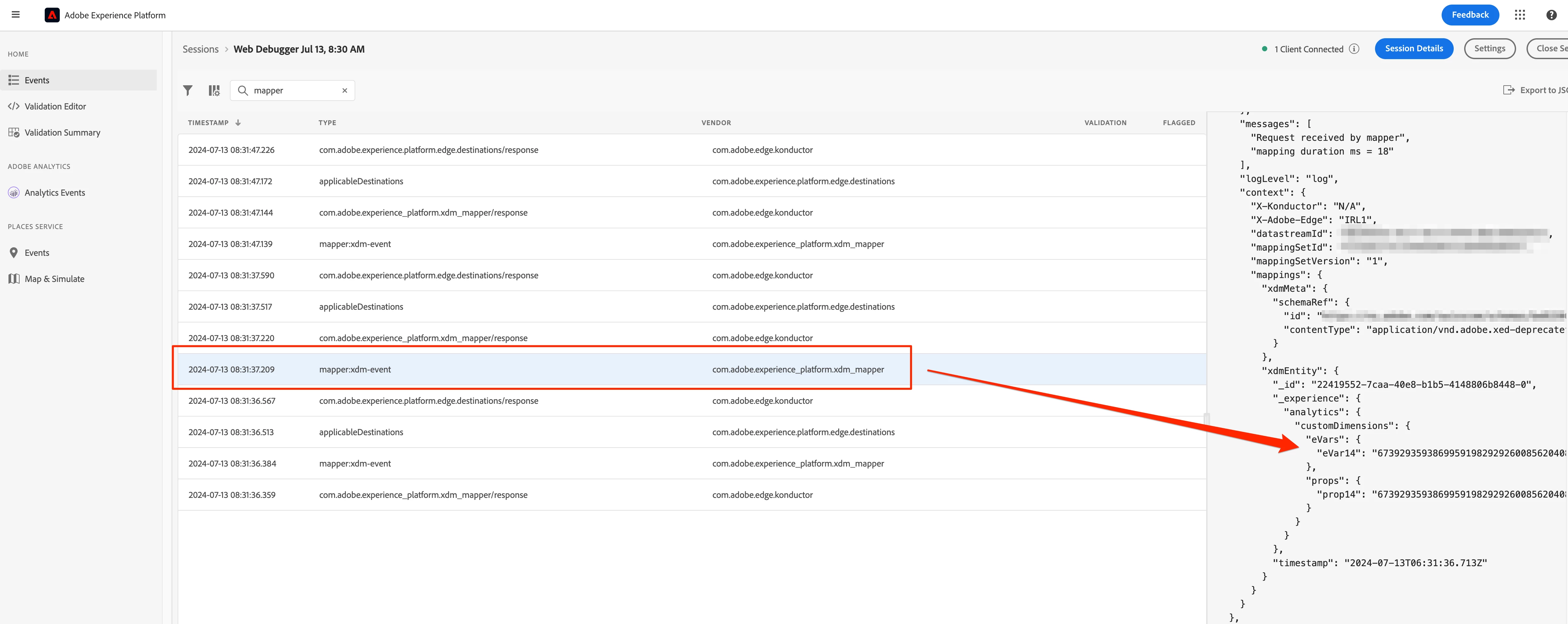The image size is (1568, 624).
Task: Open the app switcher grid icon
Action: click(1519, 15)
